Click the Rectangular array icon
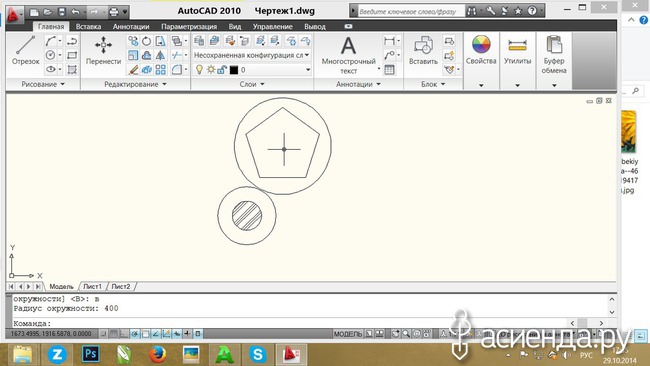 (x=160, y=70)
